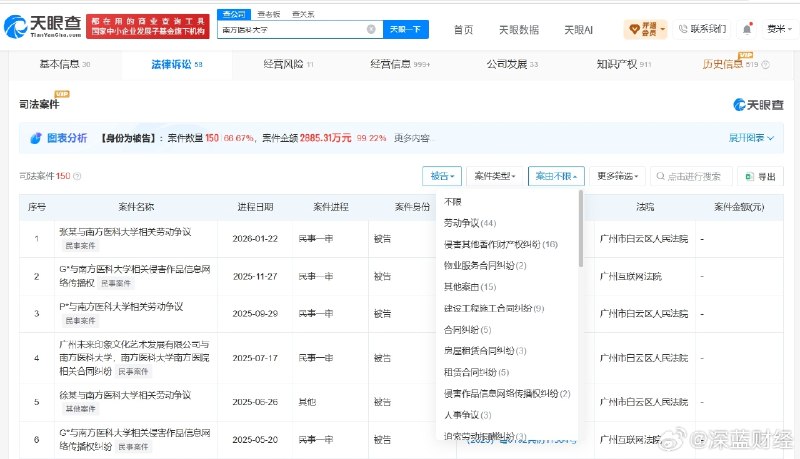
Task: Select 建设工程施工合同纠纷 (9) option
Action: coord(494,309)
